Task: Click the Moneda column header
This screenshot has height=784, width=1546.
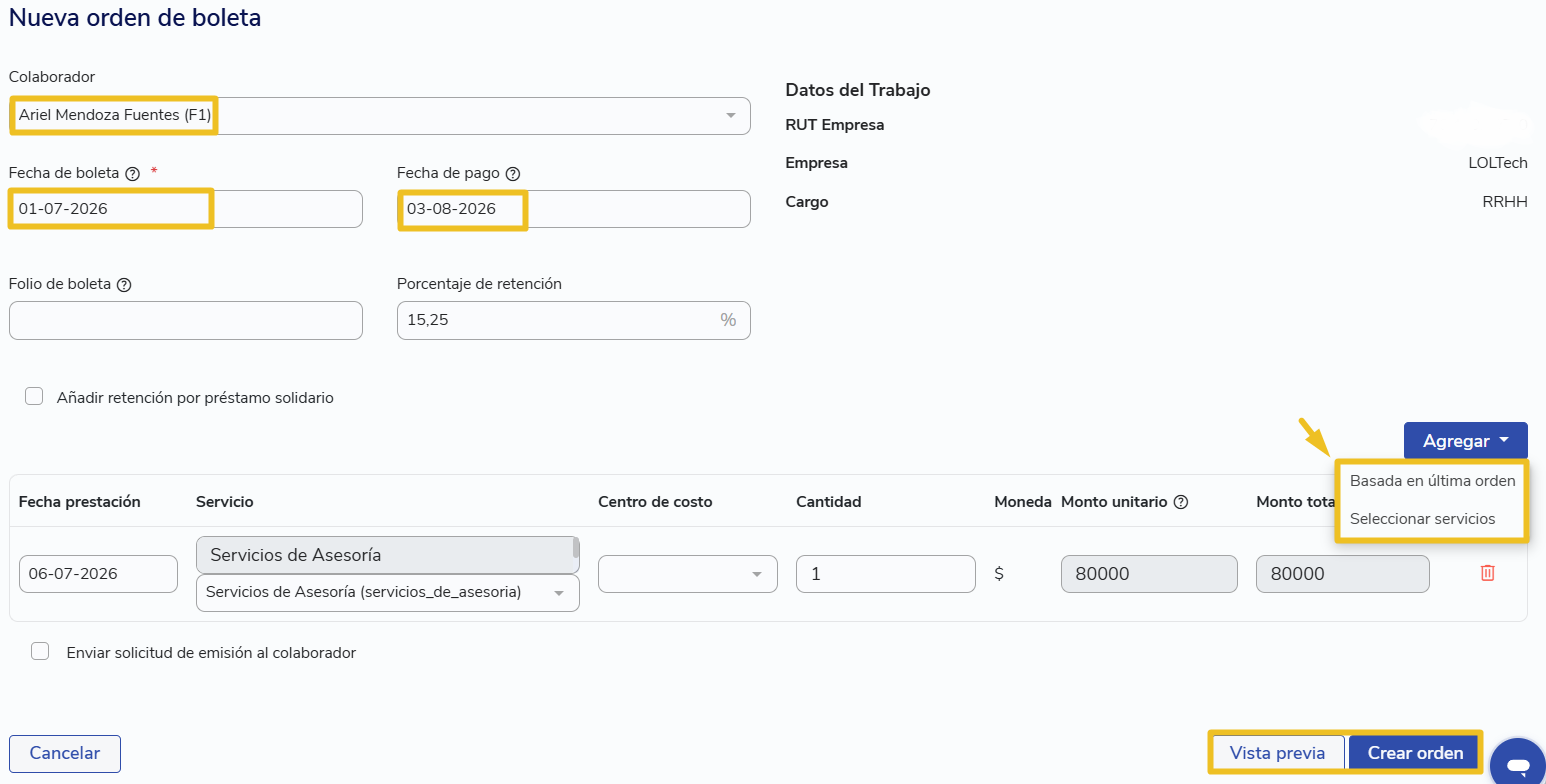Action: pyautogui.click(x=1023, y=502)
